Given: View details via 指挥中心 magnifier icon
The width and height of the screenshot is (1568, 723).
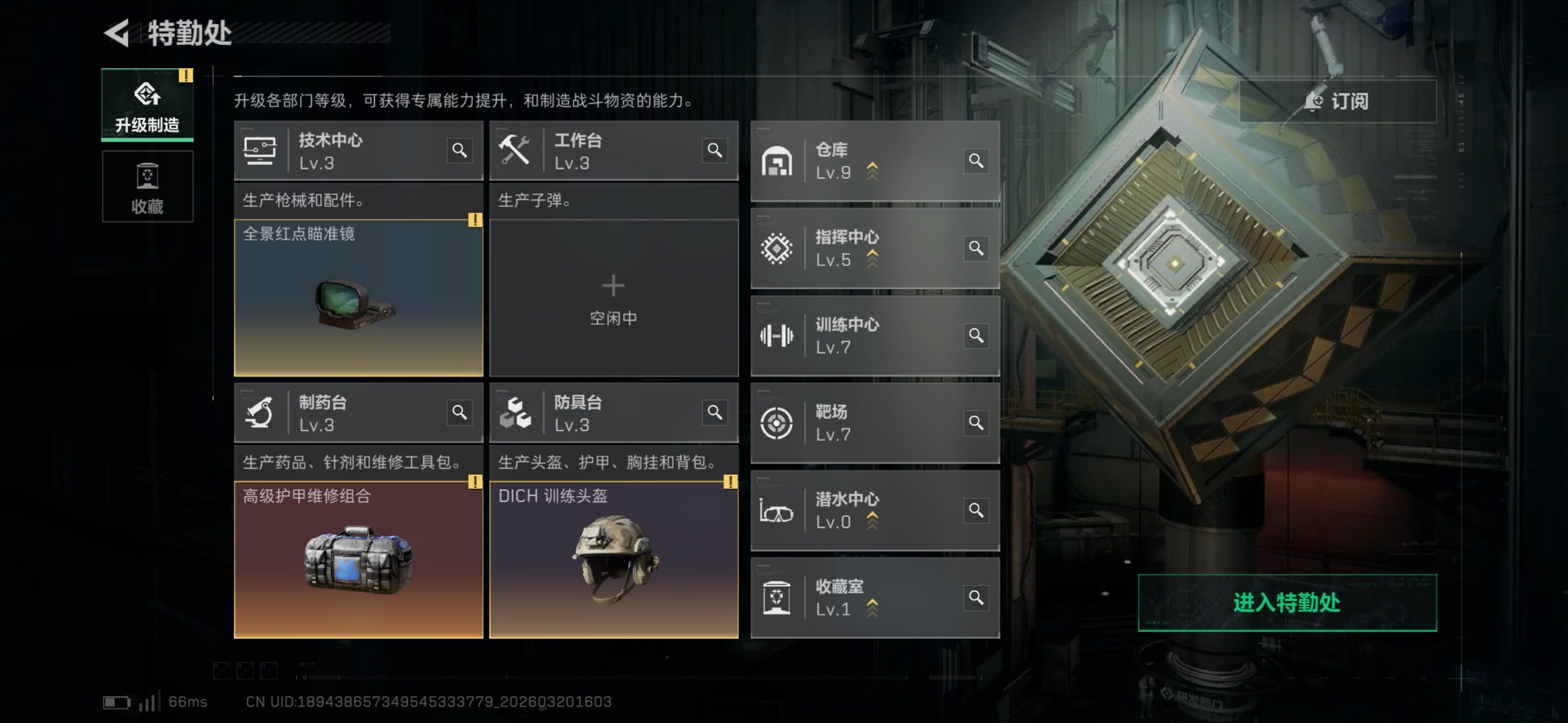Looking at the screenshot, I should coord(976,248).
